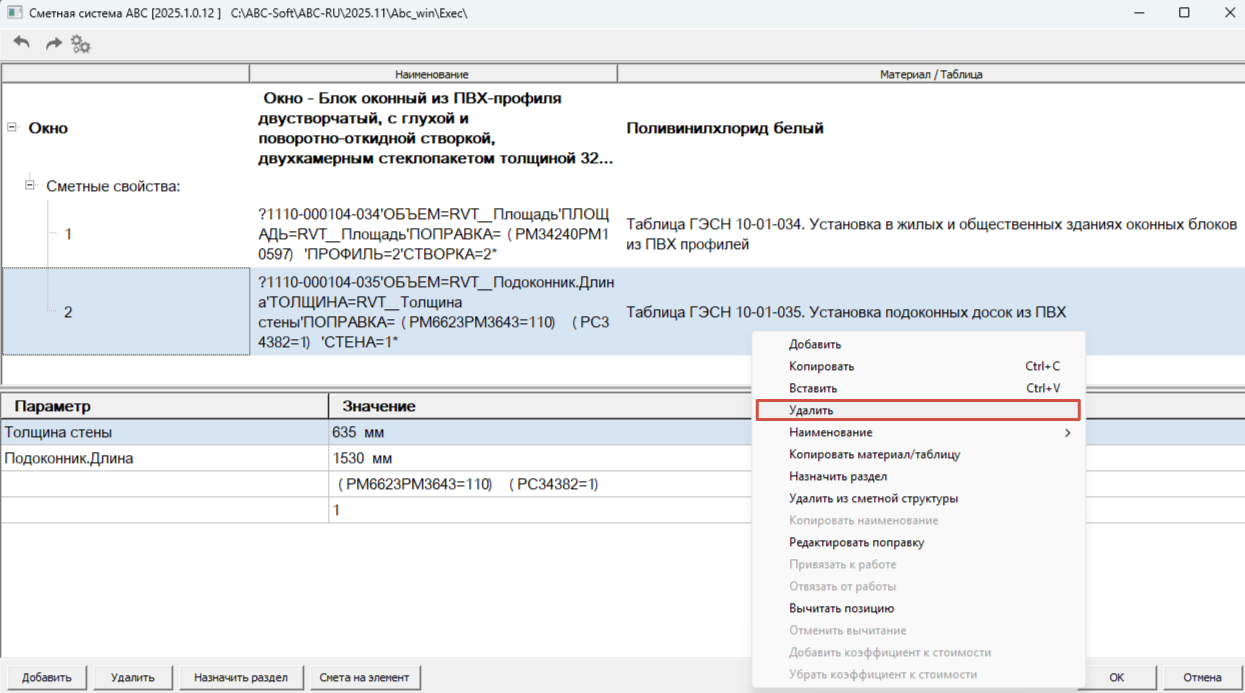Click the bottom Назначить раздел button
The width and height of the screenshot is (1245, 693).
pos(241,677)
